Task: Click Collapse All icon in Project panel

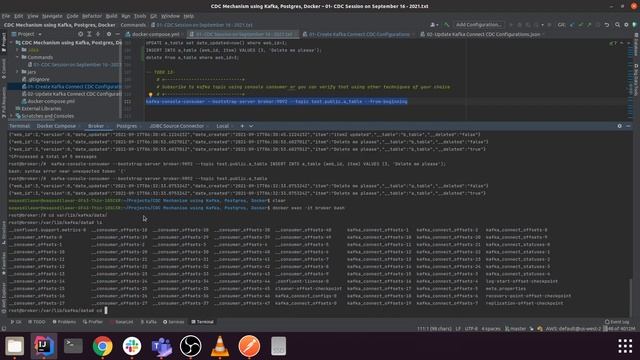Action: coord(98,34)
